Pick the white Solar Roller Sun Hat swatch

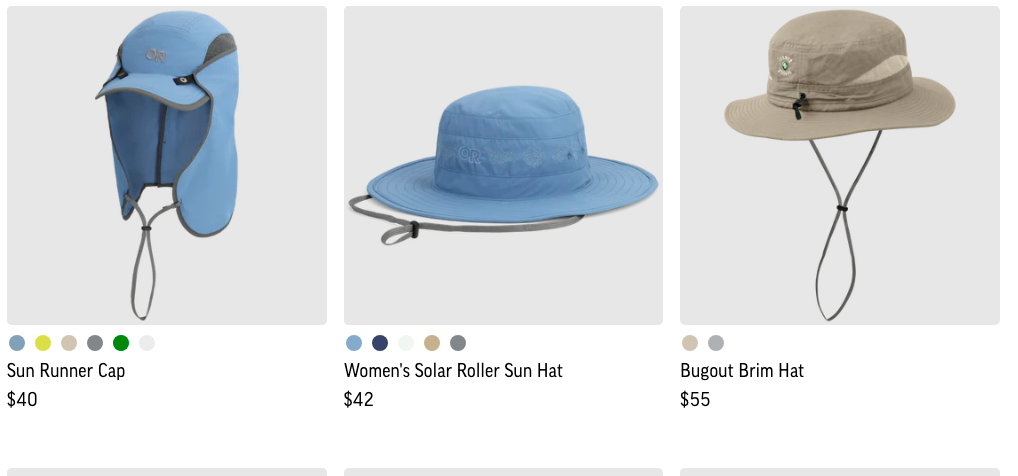click(406, 343)
